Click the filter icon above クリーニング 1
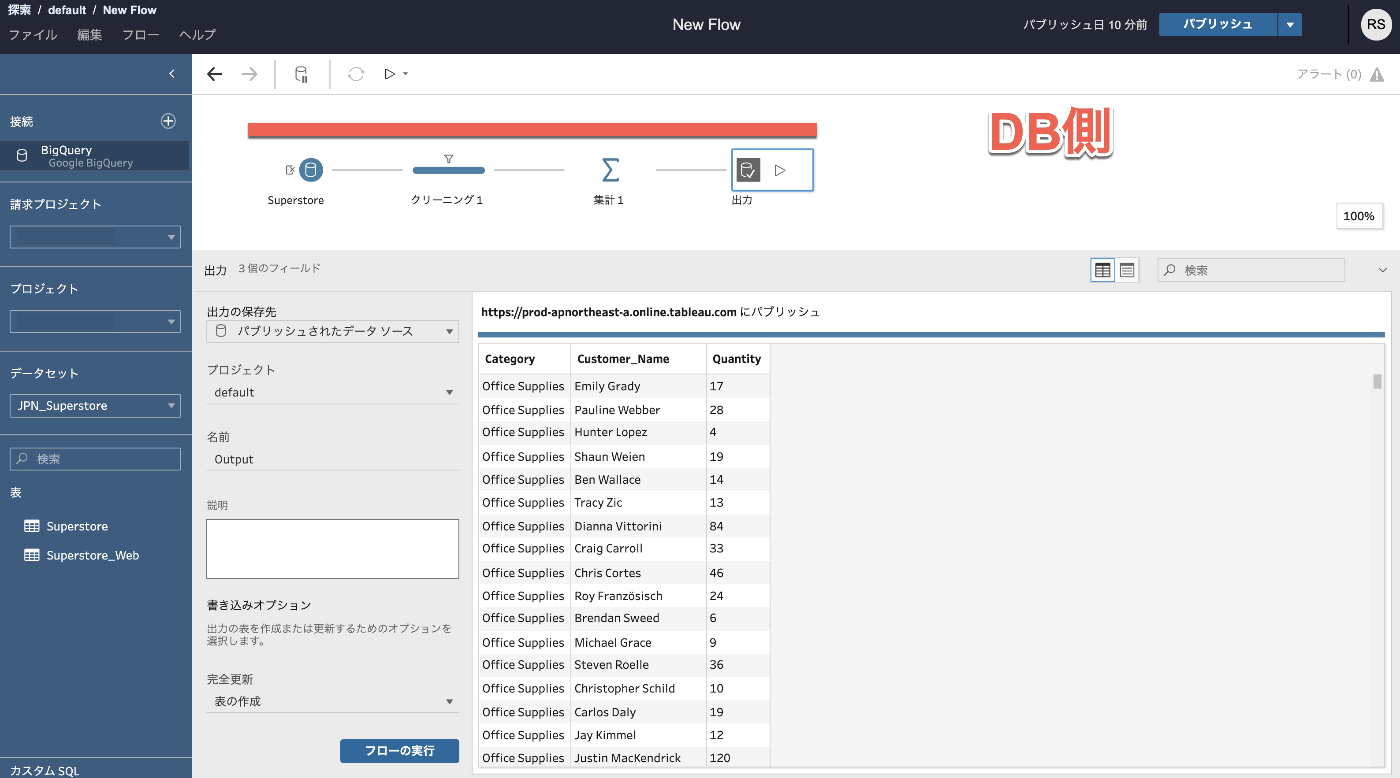Viewport: 1400px width, 778px height. point(449,158)
